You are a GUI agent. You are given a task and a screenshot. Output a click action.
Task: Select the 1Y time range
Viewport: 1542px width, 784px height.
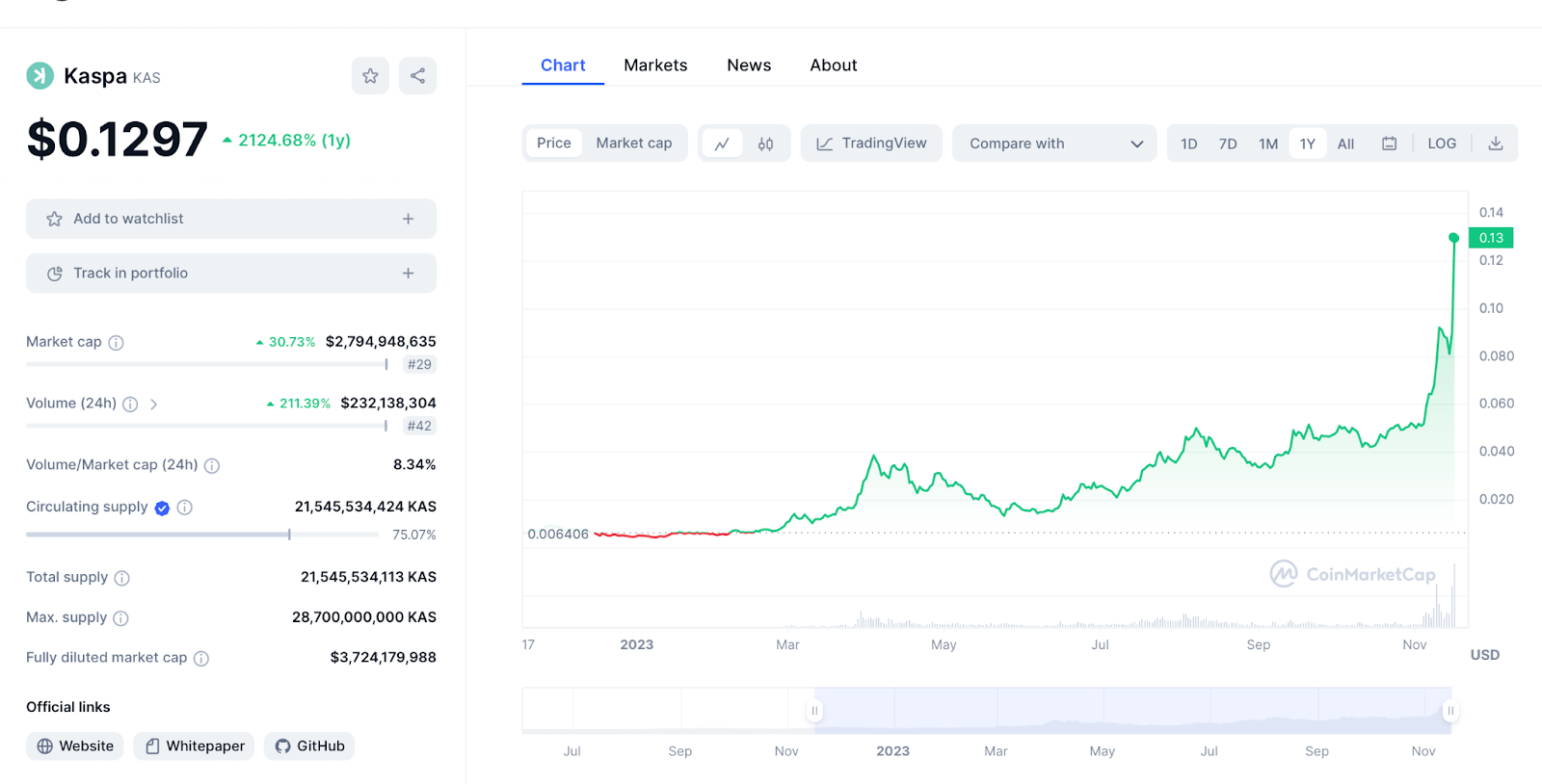(x=1308, y=144)
